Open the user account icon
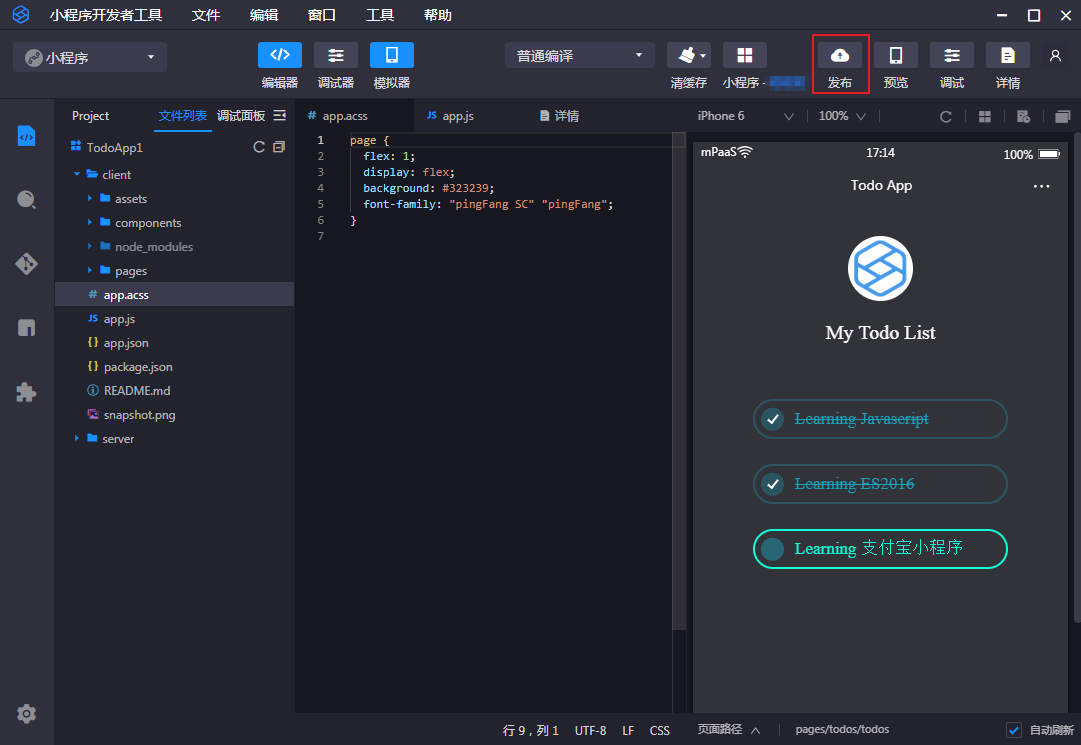Image resolution: width=1081 pixels, height=745 pixels. click(1055, 56)
